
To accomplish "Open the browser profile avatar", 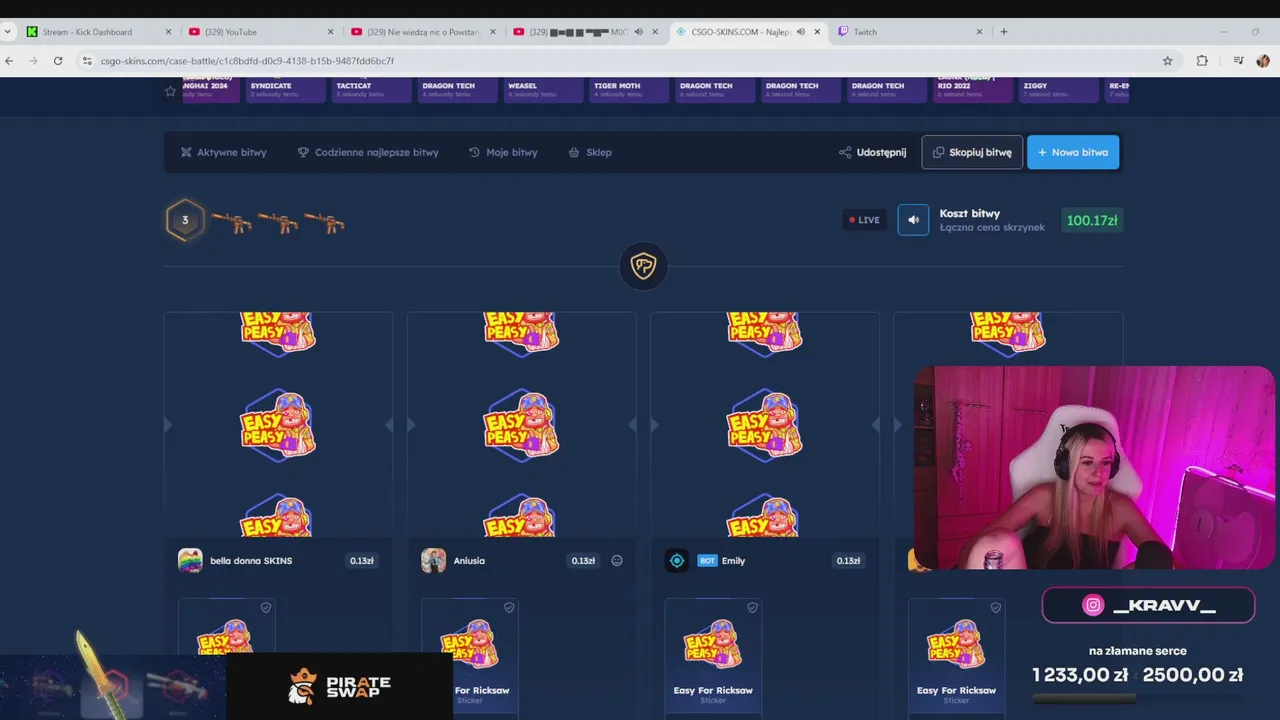I will pyautogui.click(x=1263, y=61).
